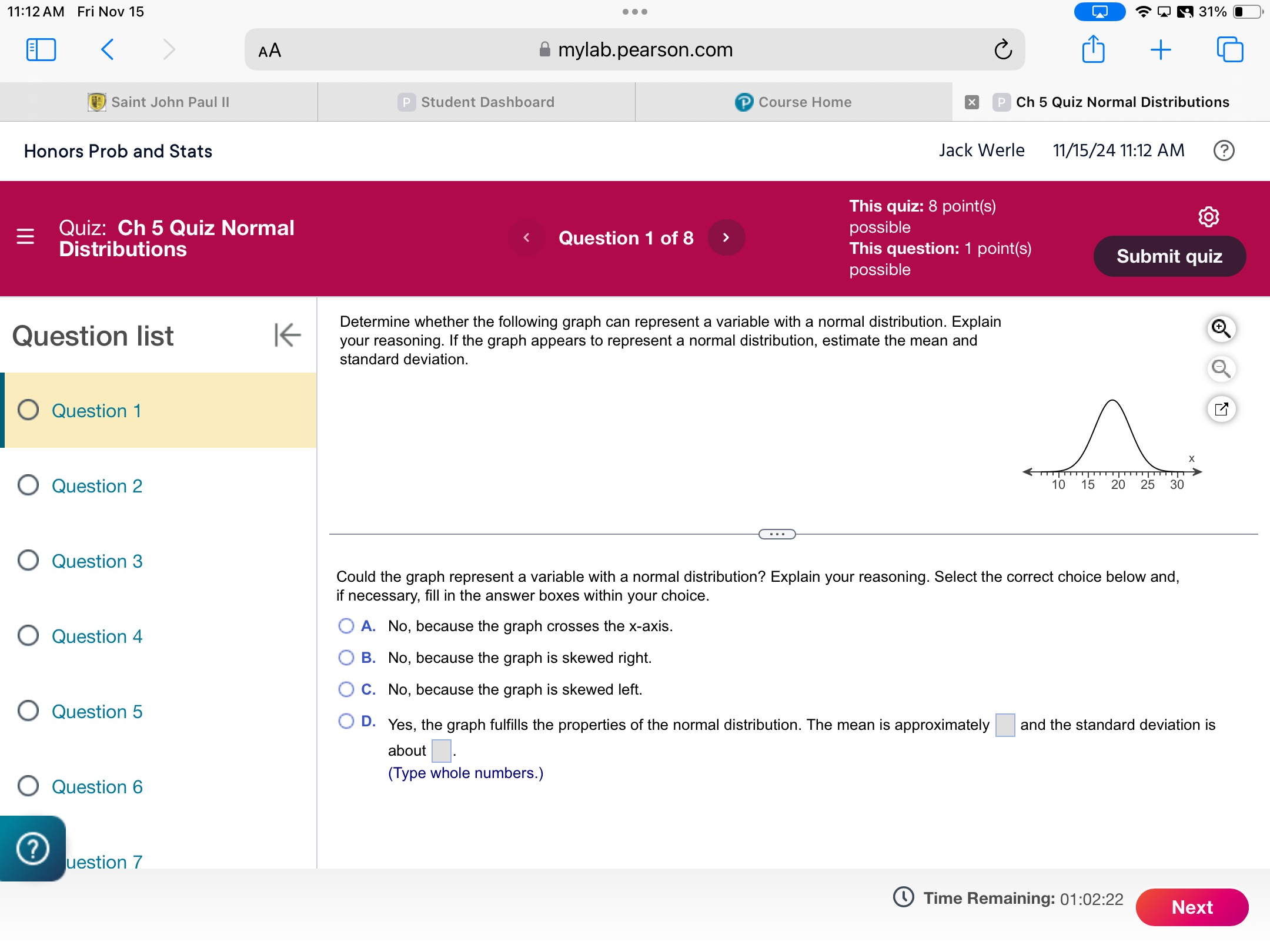Viewport: 1270px width, 952px height.
Task: Advance with the next question arrow in header
Action: pos(726,237)
